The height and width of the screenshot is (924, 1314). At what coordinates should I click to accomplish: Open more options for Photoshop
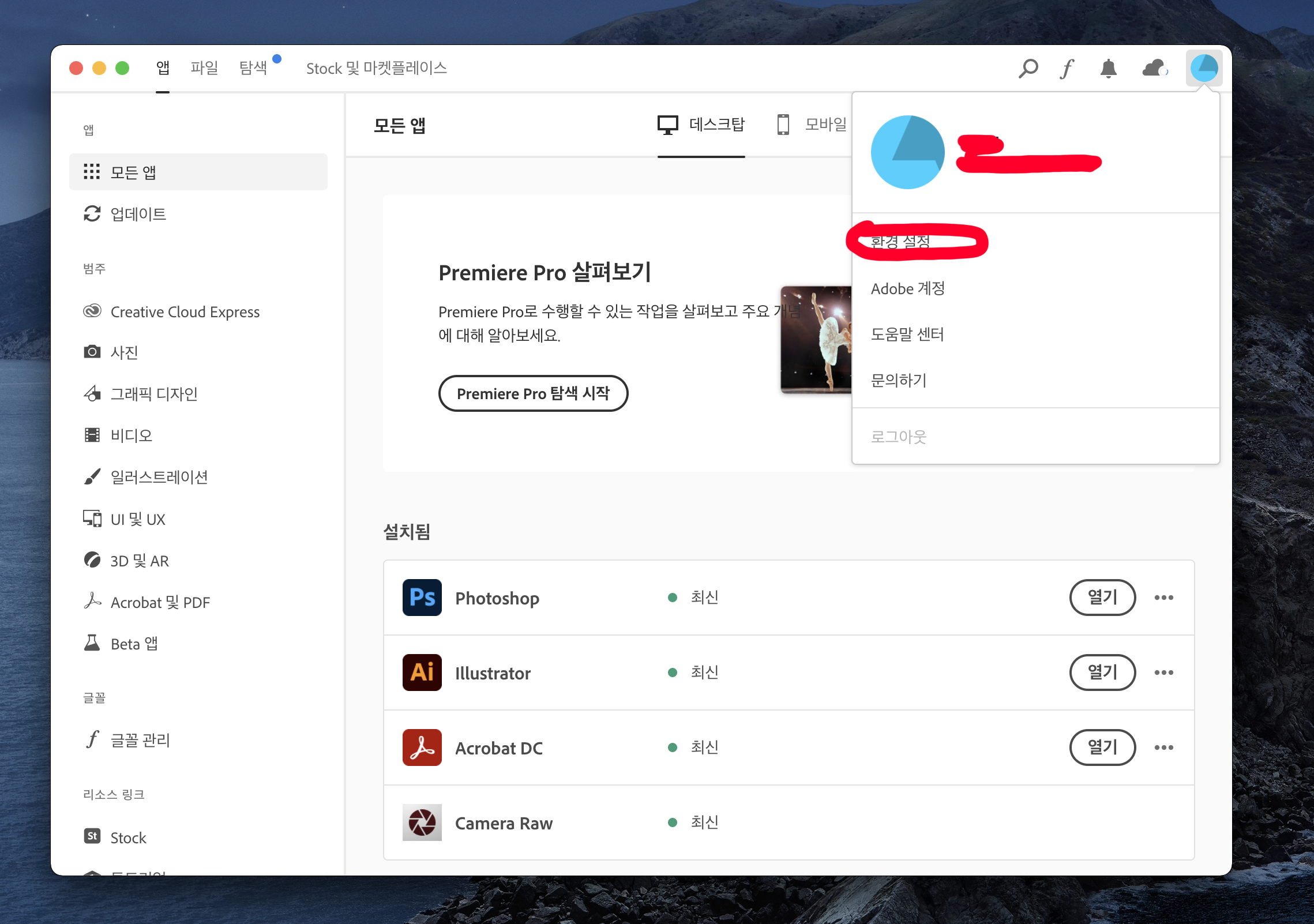(x=1164, y=598)
